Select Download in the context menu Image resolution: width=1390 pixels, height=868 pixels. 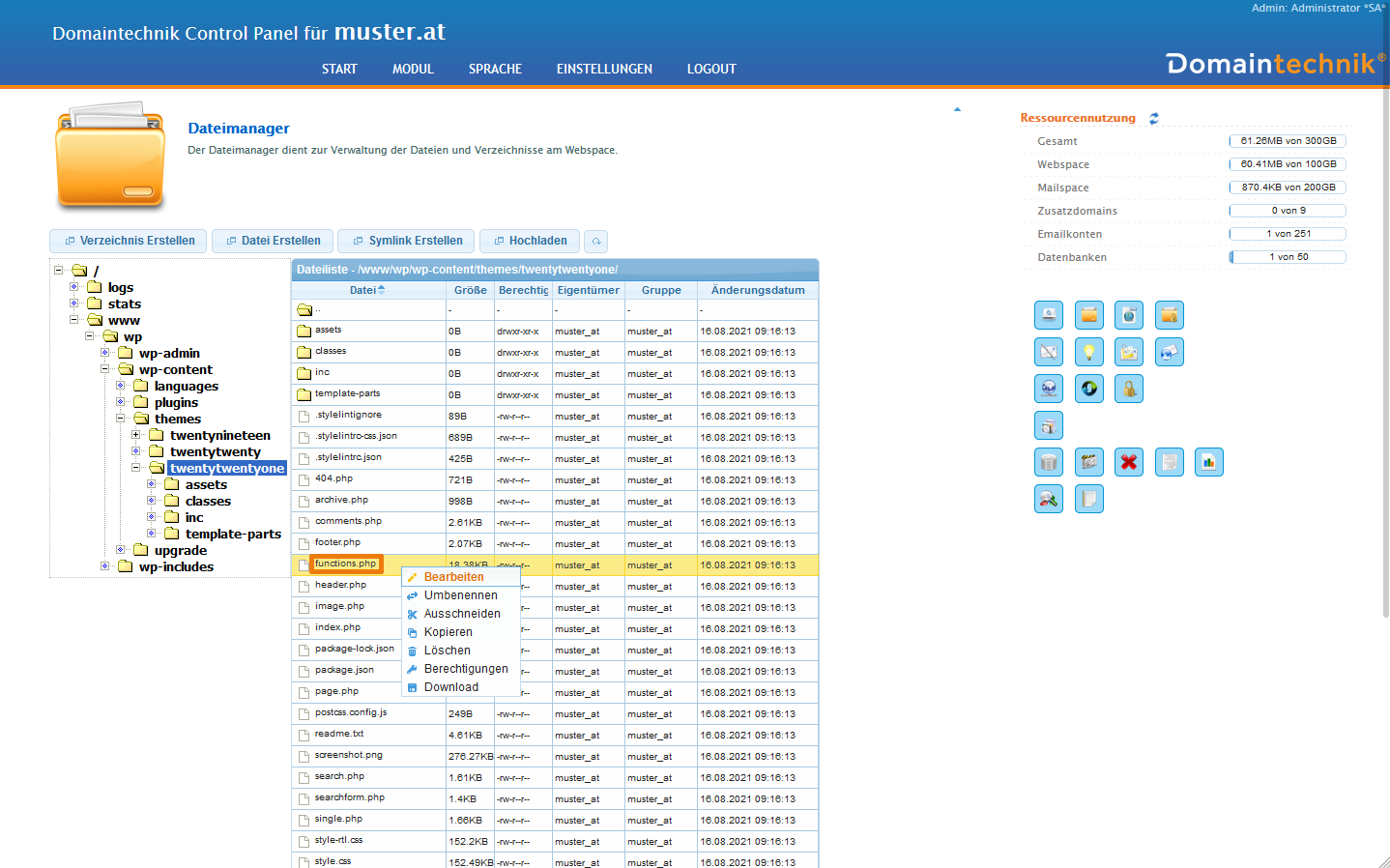(x=450, y=687)
